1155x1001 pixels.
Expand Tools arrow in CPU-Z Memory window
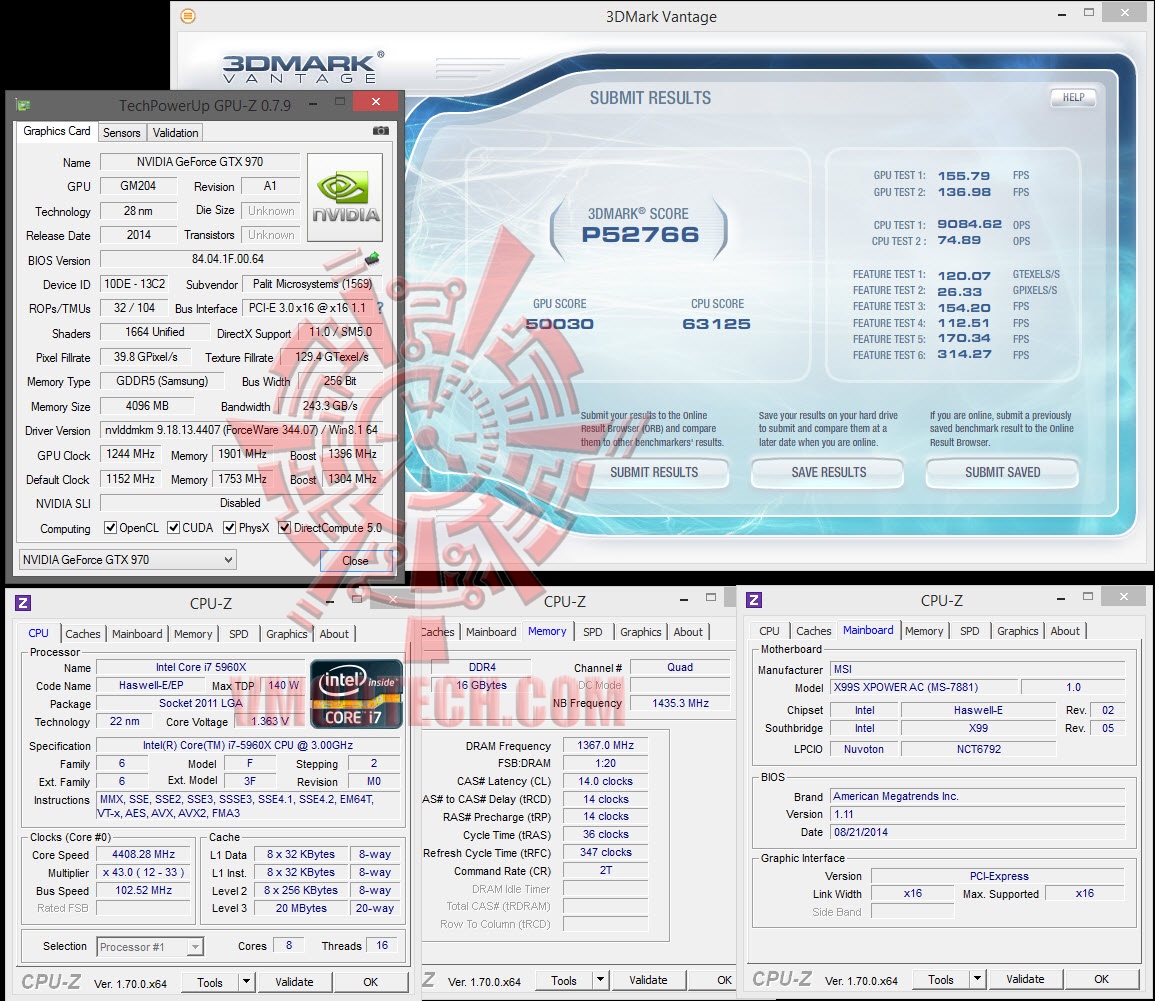601,980
